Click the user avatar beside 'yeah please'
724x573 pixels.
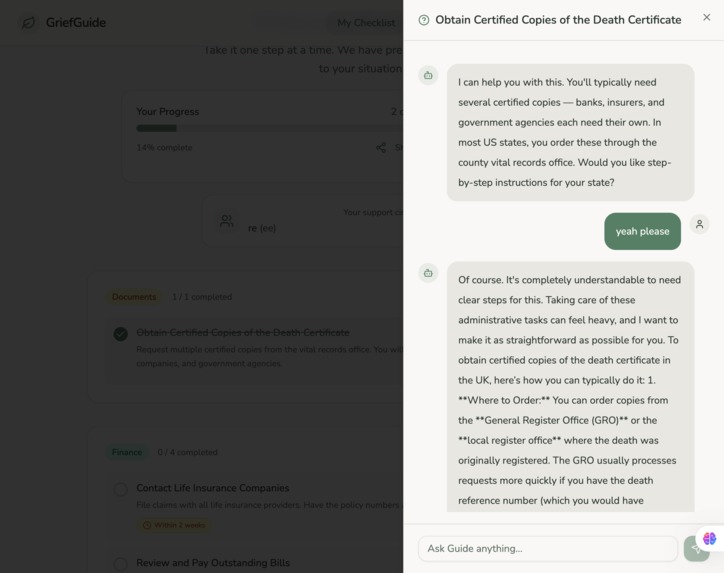point(700,224)
